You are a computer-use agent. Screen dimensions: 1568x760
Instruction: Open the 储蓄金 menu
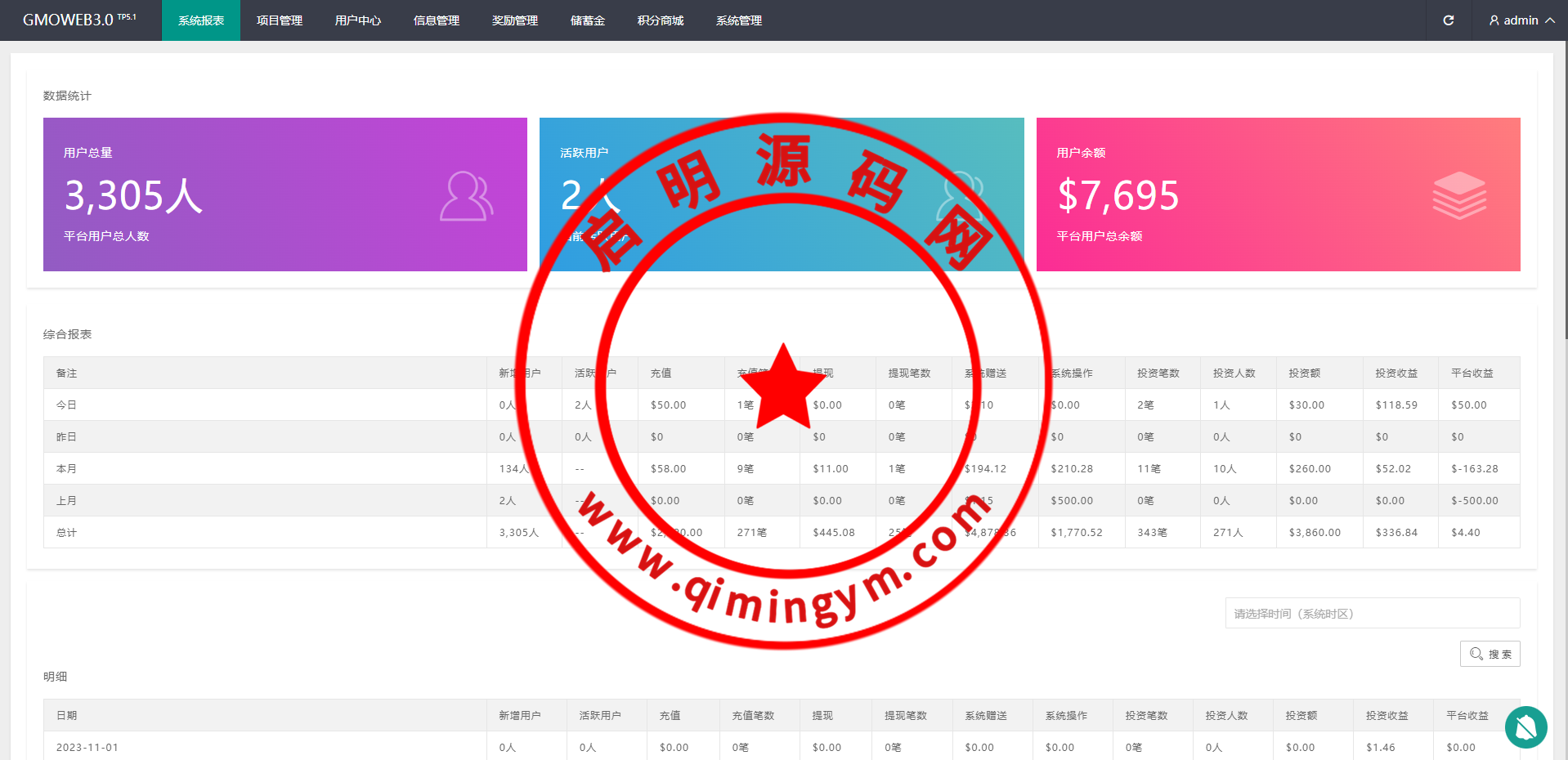click(588, 20)
